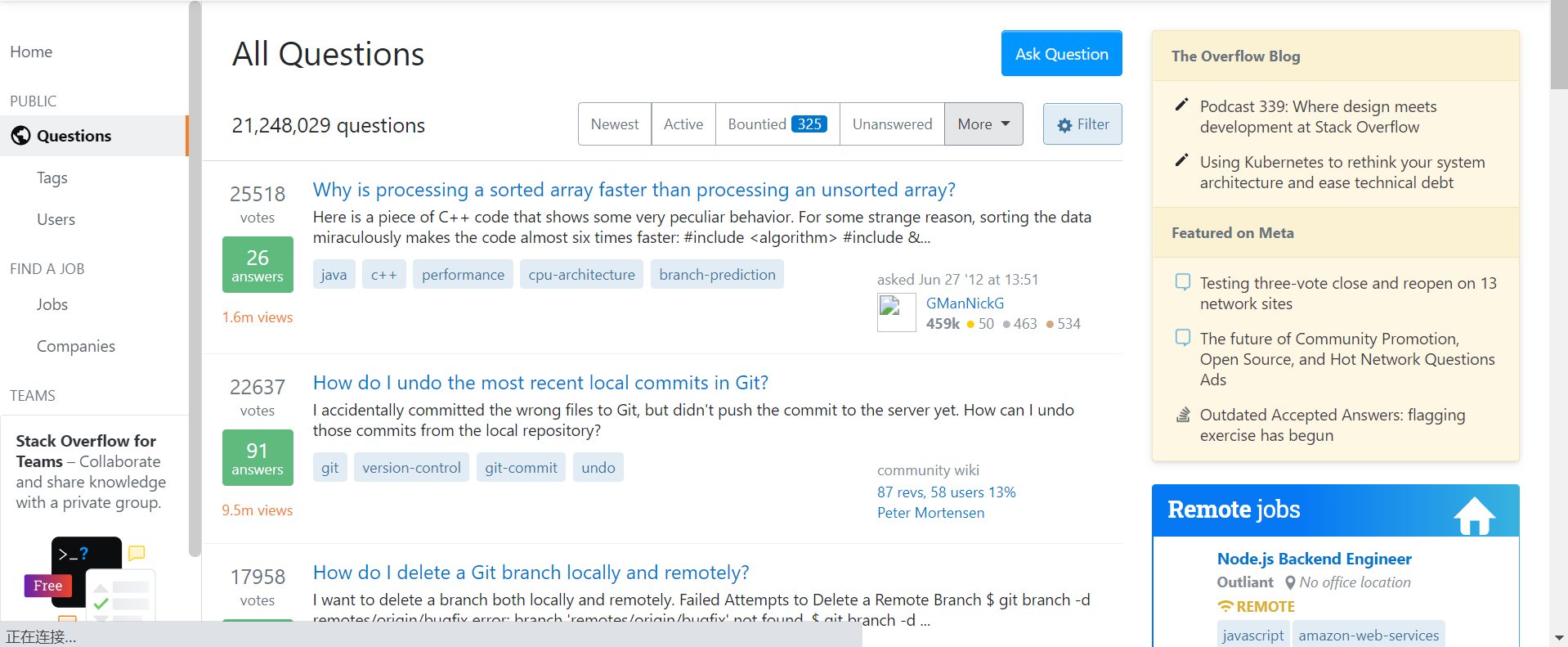The height and width of the screenshot is (647, 1568).
Task: Select the c++ tag
Action: pos(384,275)
